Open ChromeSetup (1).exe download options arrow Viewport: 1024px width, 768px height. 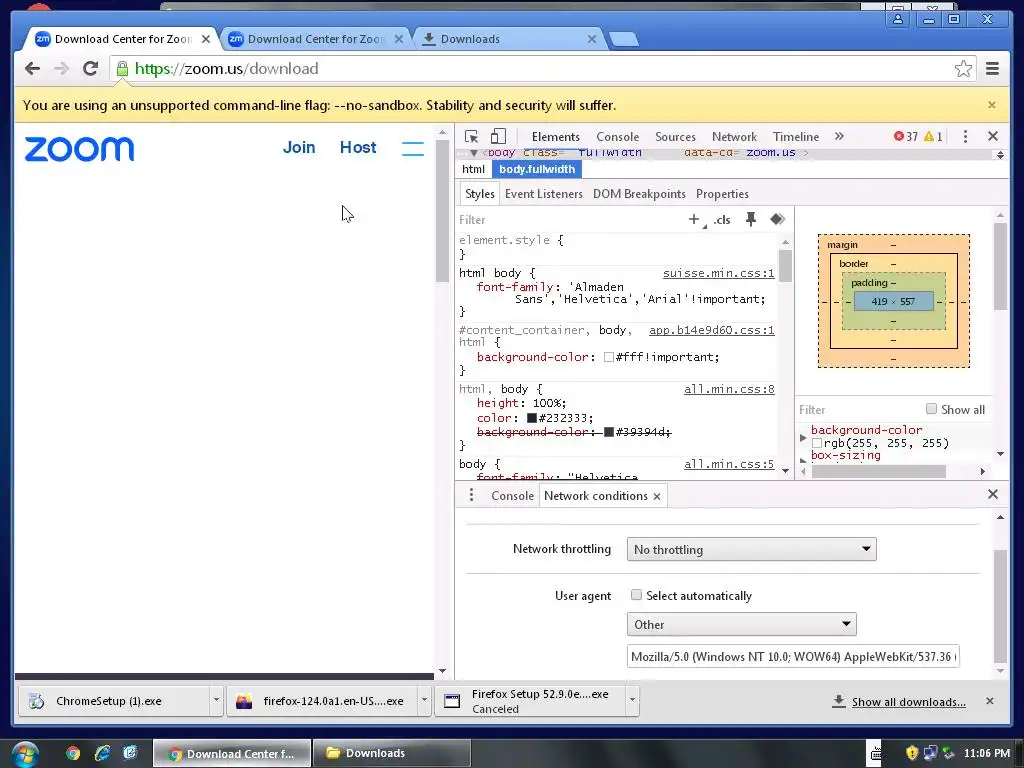point(216,701)
